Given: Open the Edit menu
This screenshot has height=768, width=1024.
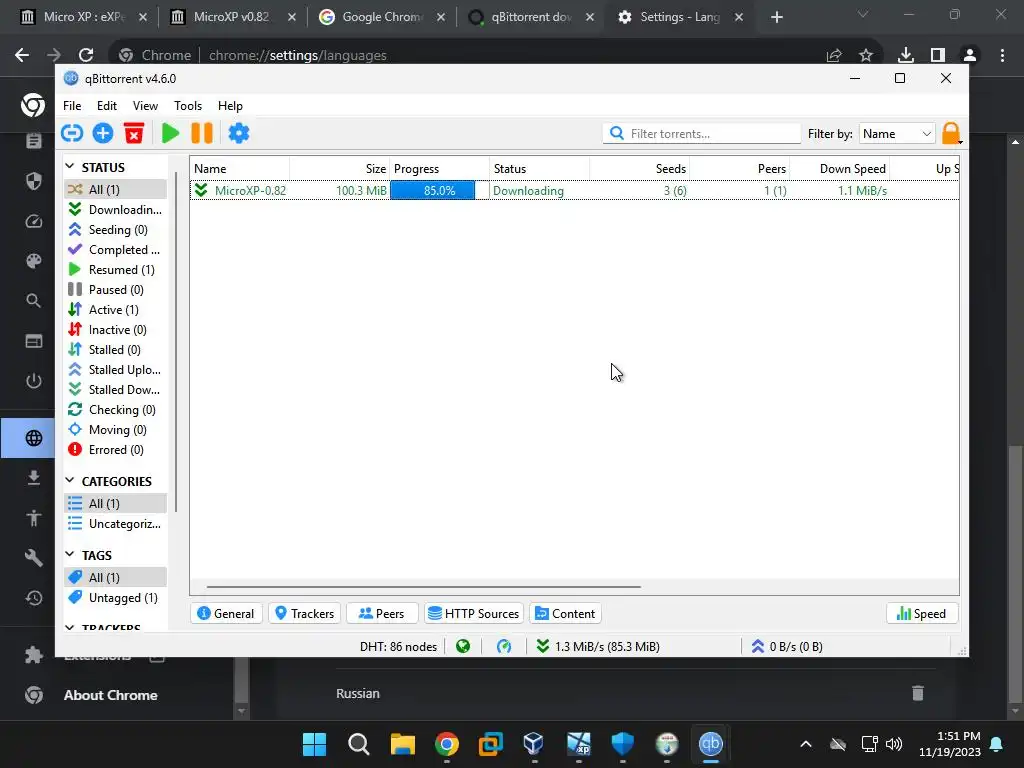Looking at the screenshot, I should [x=106, y=106].
